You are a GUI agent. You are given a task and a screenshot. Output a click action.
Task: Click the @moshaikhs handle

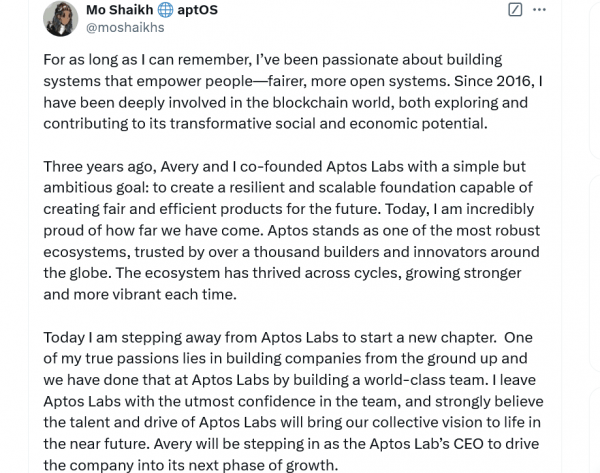[117, 28]
